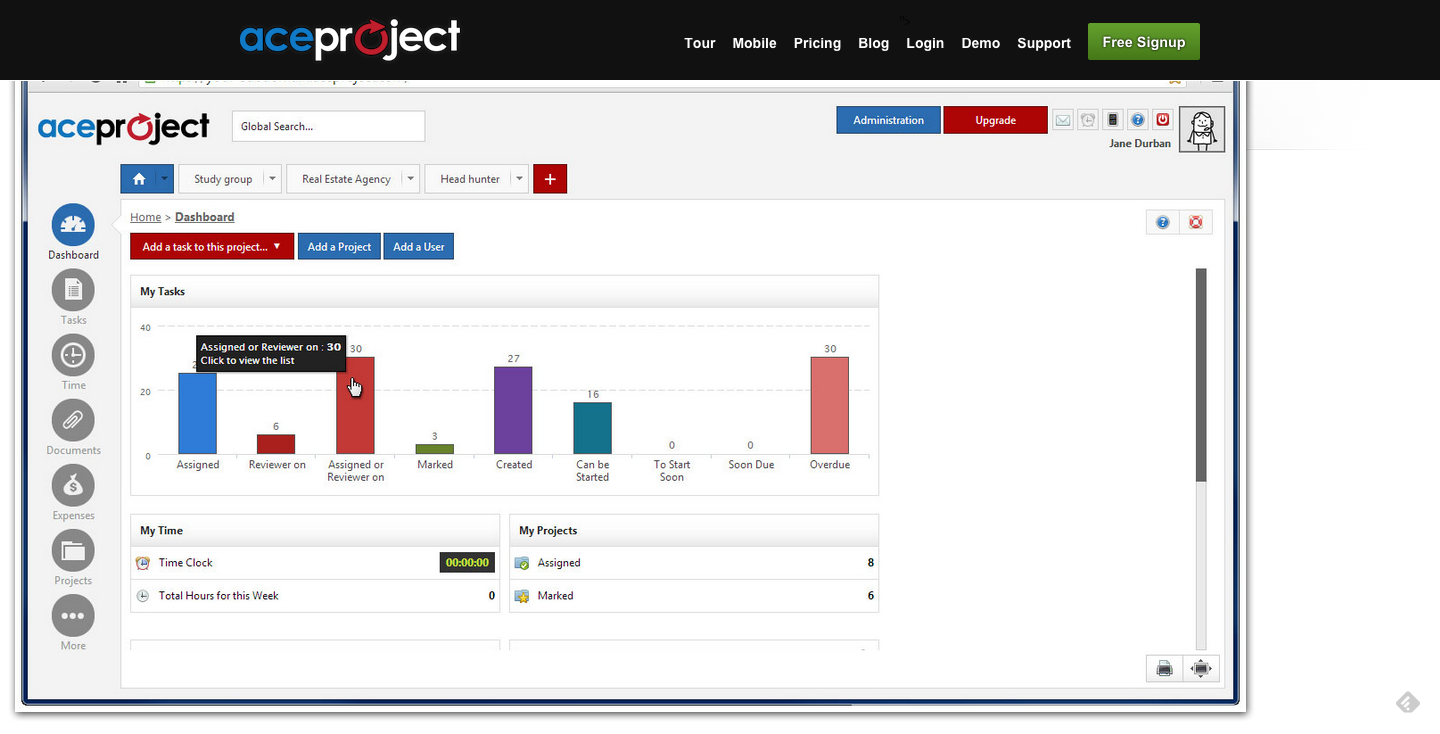Click in the Global Search field
The width and height of the screenshot is (1440, 734).
(x=329, y=126)
